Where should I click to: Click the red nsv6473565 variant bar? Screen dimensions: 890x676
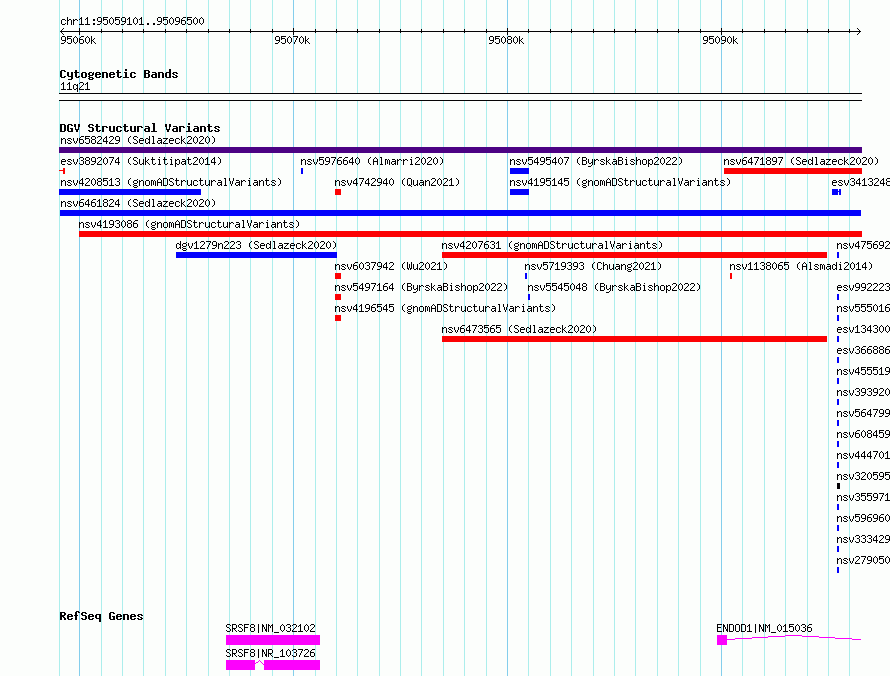[635, 339]
